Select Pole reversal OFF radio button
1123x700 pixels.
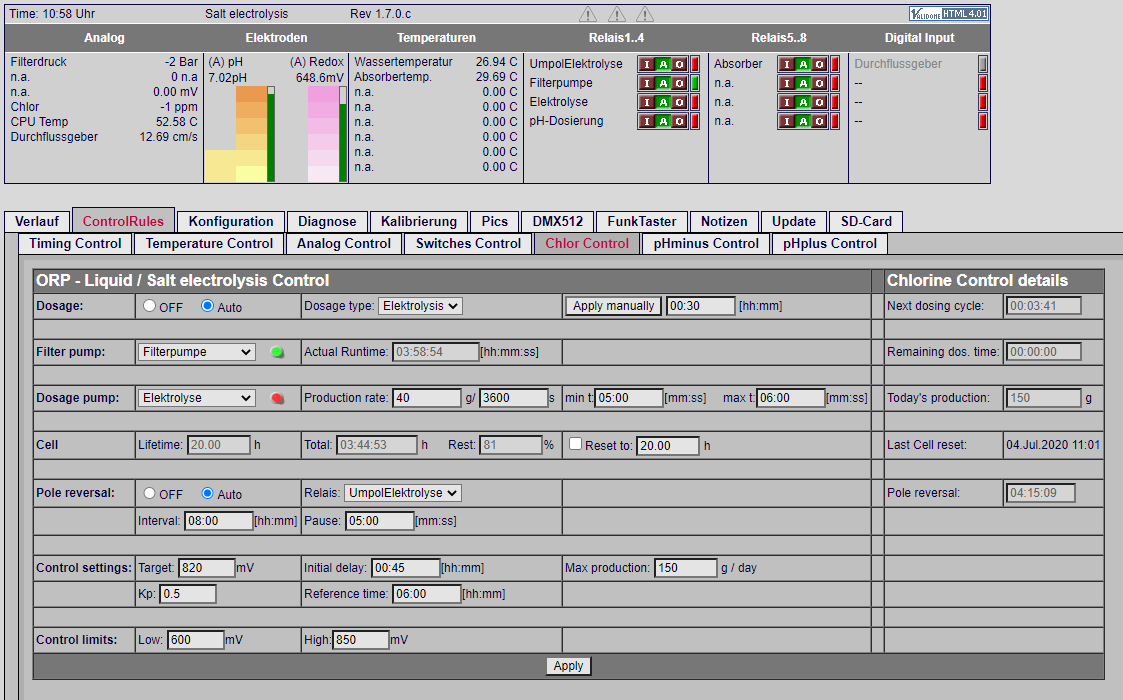coord(149,493)
